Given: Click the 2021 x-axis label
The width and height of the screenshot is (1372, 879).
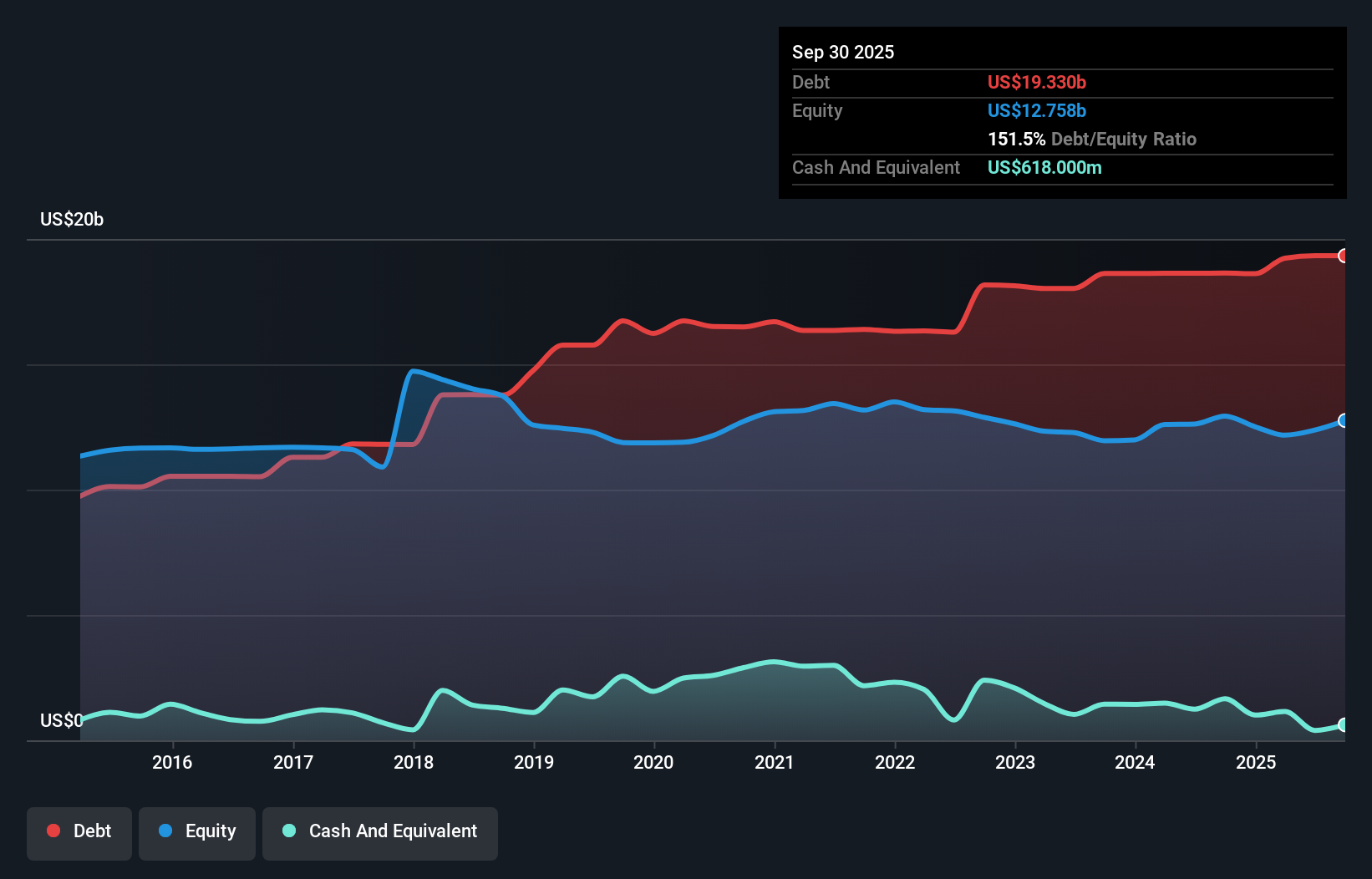Looking at the screenshot, I should point(775,762).
